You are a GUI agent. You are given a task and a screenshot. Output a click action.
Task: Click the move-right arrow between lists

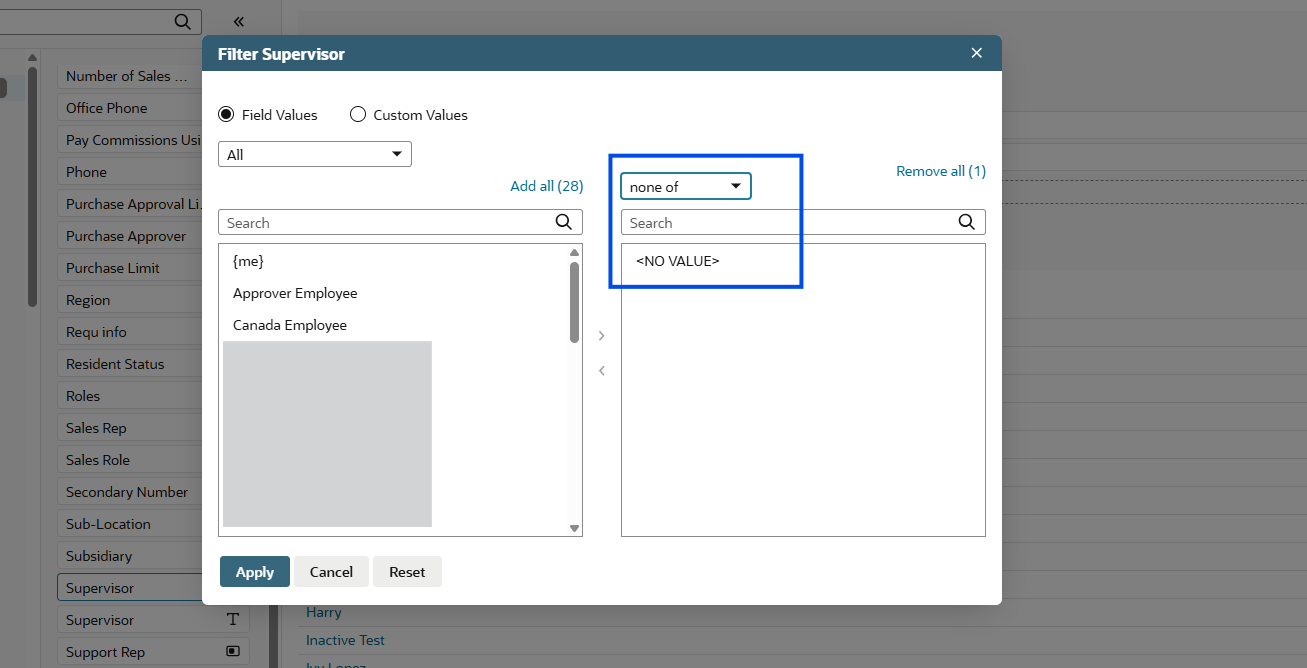pos(602,336)
